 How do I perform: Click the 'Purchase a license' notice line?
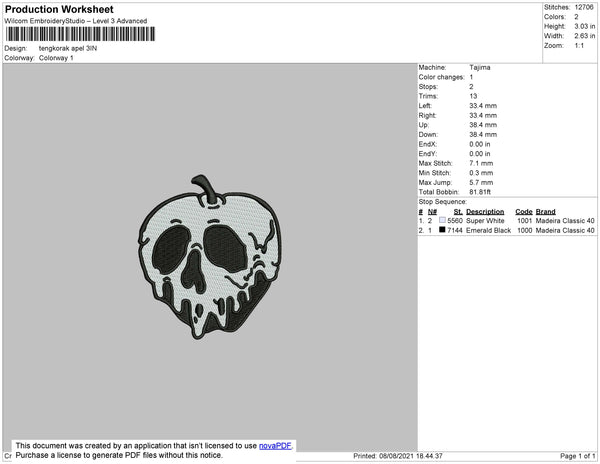tap(119, 455)
